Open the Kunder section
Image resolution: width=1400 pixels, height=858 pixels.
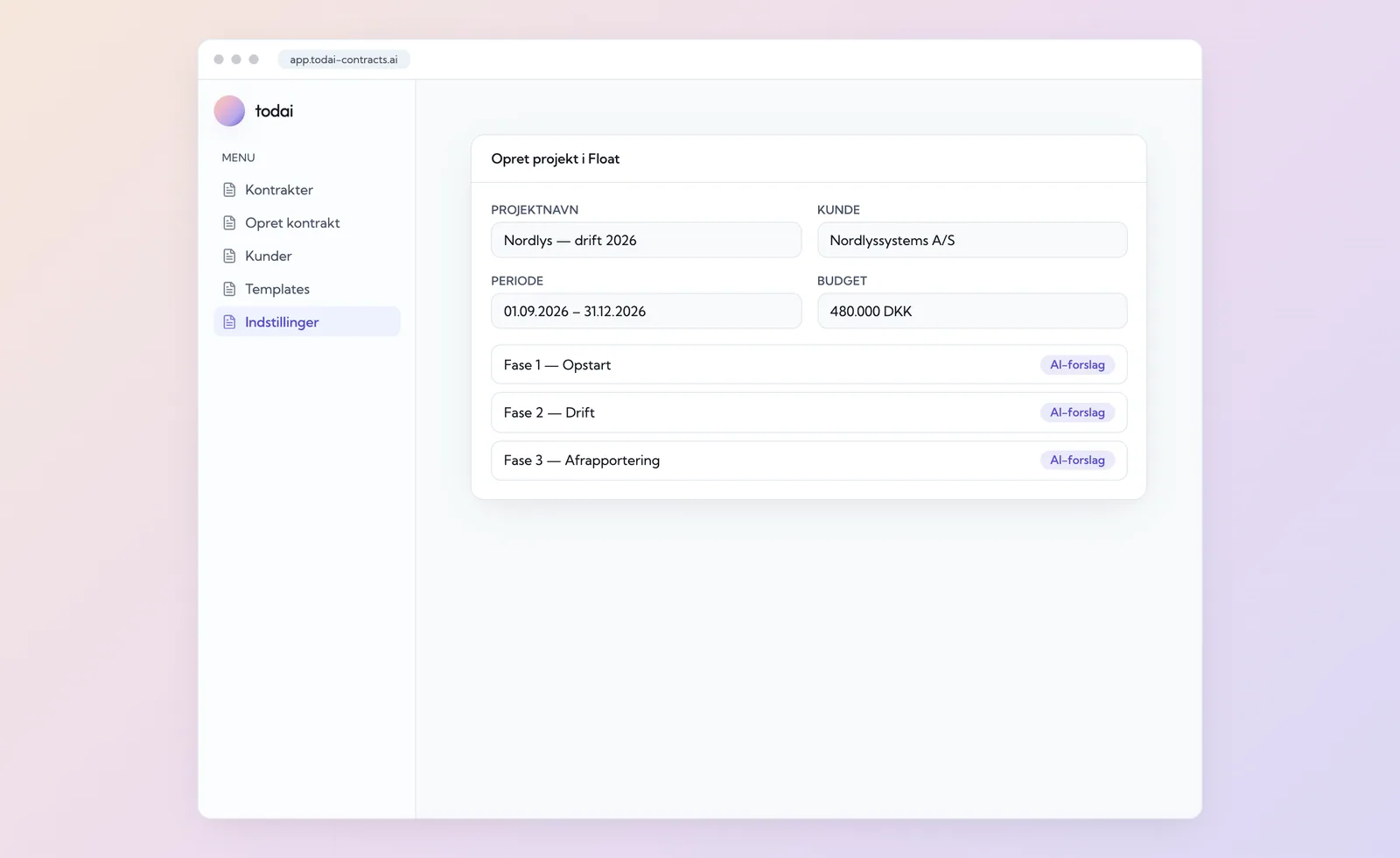point(307,256)
